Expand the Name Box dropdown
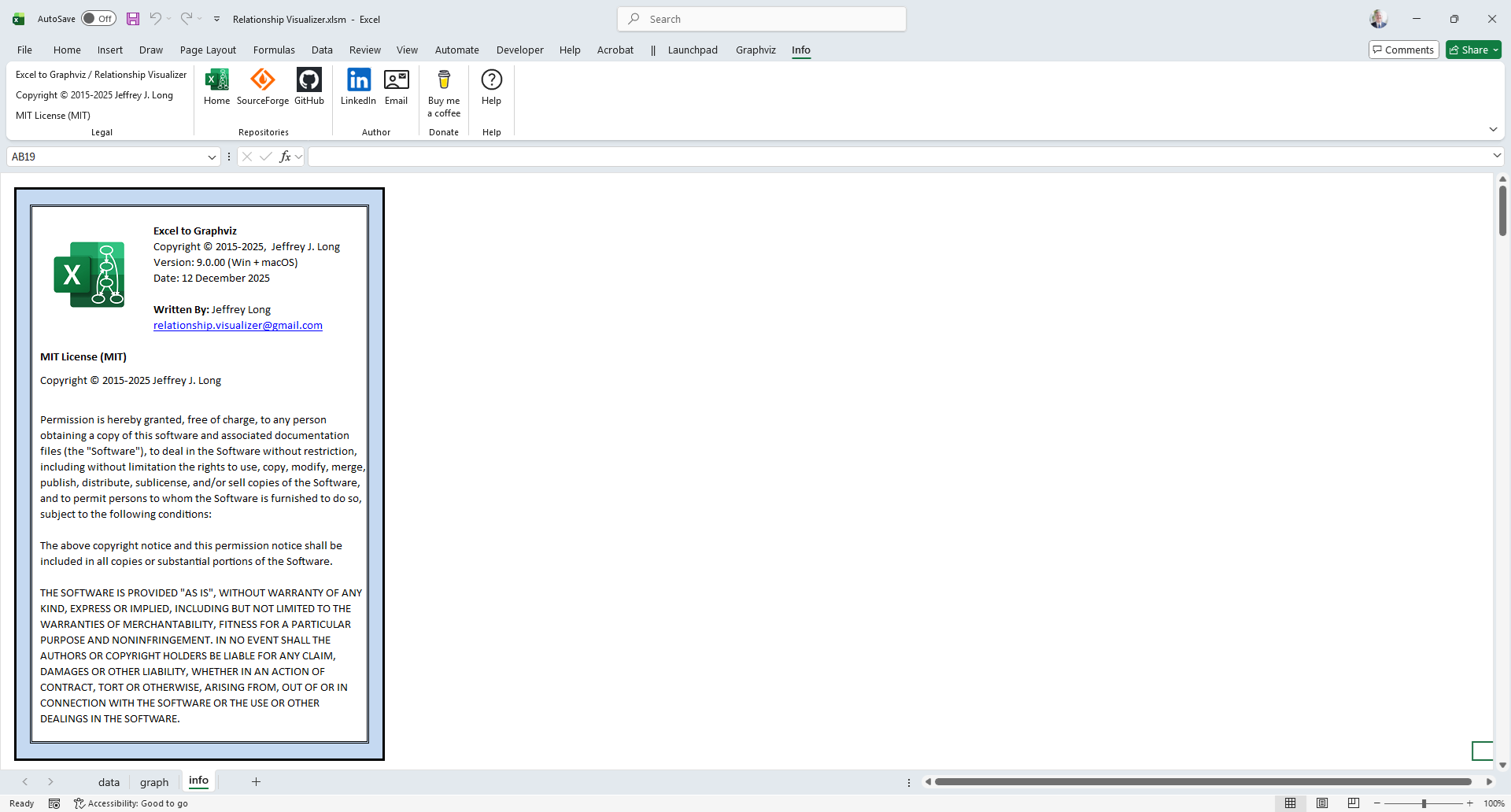The width and height of the screenshot is (1511, 812). [212, 157]
